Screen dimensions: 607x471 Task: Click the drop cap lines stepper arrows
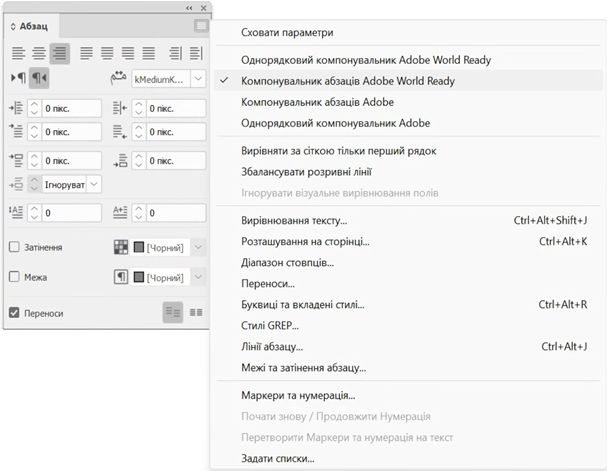coord(34,213)
